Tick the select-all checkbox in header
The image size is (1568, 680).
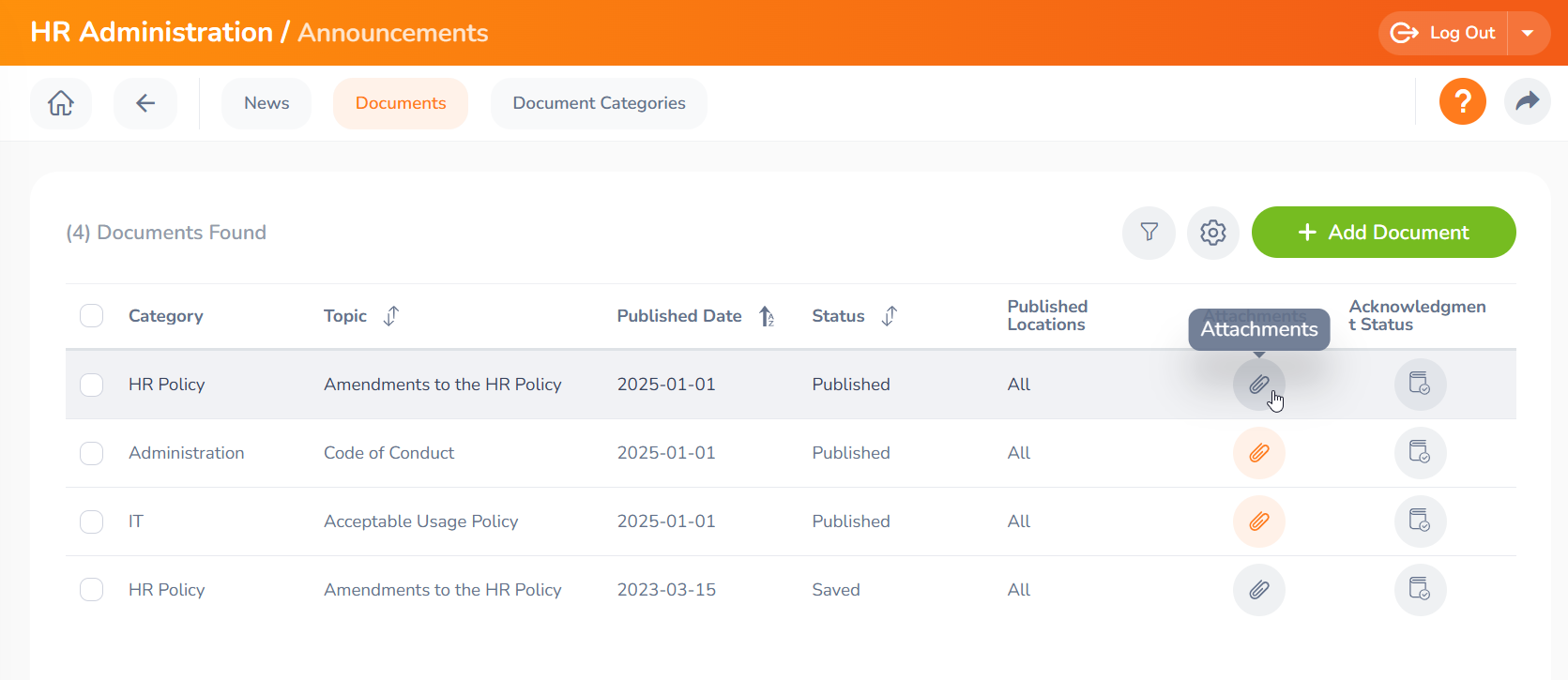tap(91, 316)
